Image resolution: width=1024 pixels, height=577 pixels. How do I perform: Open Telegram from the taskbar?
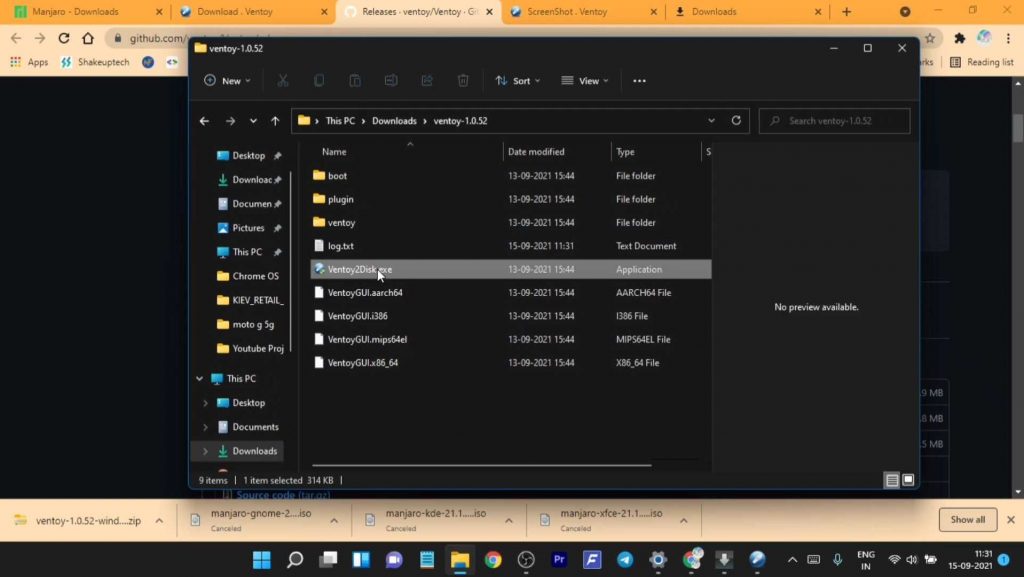[625, 559]
